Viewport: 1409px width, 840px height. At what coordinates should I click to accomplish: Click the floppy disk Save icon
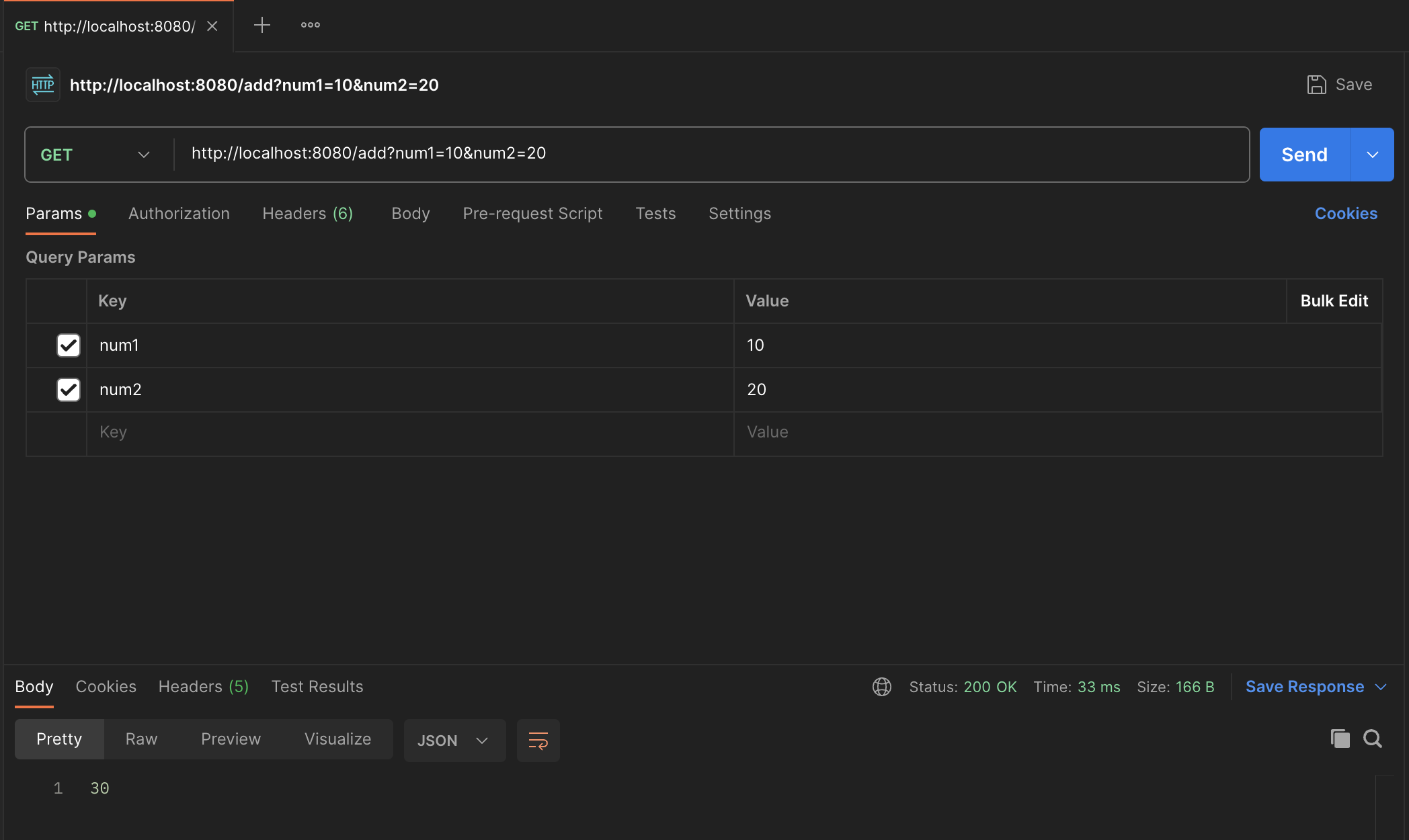click(1316, 85)
